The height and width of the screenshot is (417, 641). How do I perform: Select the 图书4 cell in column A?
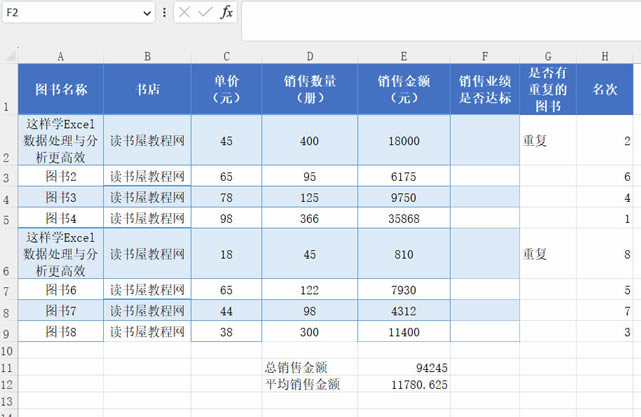[x=61, y=218]
